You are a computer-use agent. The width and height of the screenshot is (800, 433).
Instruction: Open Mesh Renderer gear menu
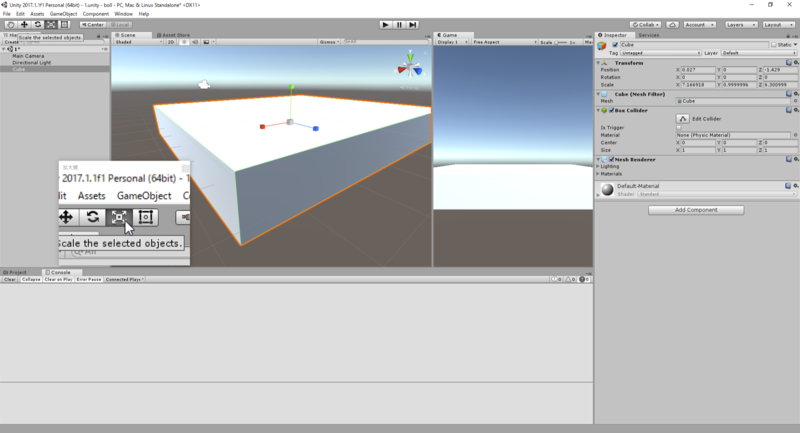click(796, 159)
